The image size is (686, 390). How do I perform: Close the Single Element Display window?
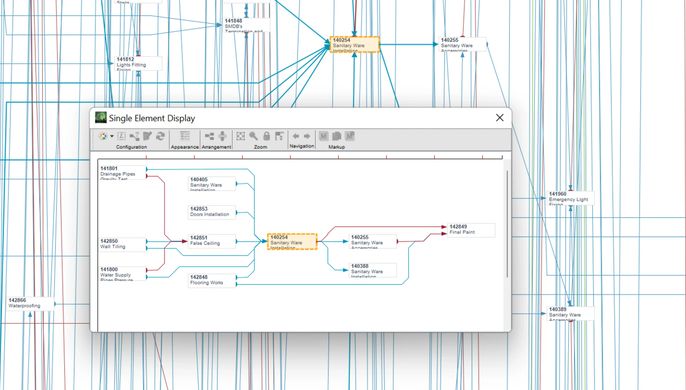click(x=500, y=118)
